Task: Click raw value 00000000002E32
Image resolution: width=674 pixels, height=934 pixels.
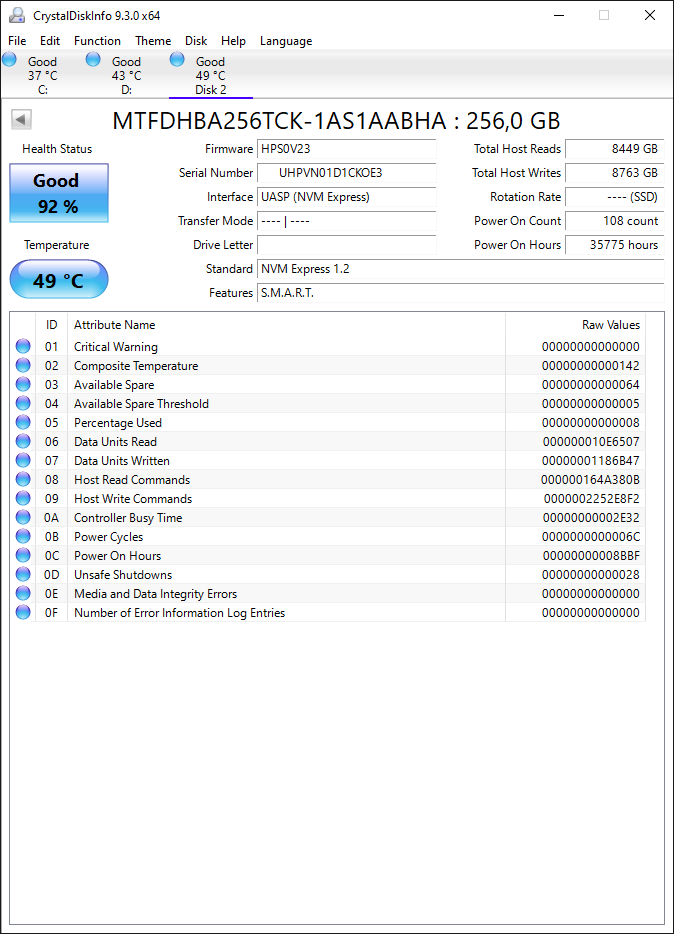Action: [591, 518]
